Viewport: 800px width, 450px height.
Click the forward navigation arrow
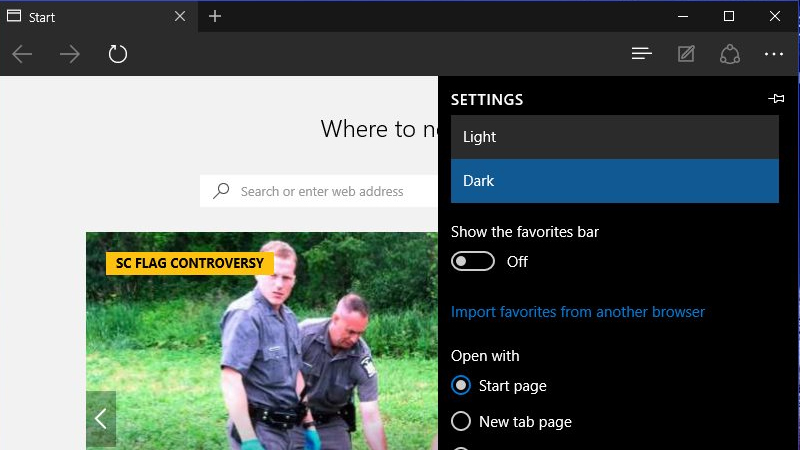pos(70,54)
